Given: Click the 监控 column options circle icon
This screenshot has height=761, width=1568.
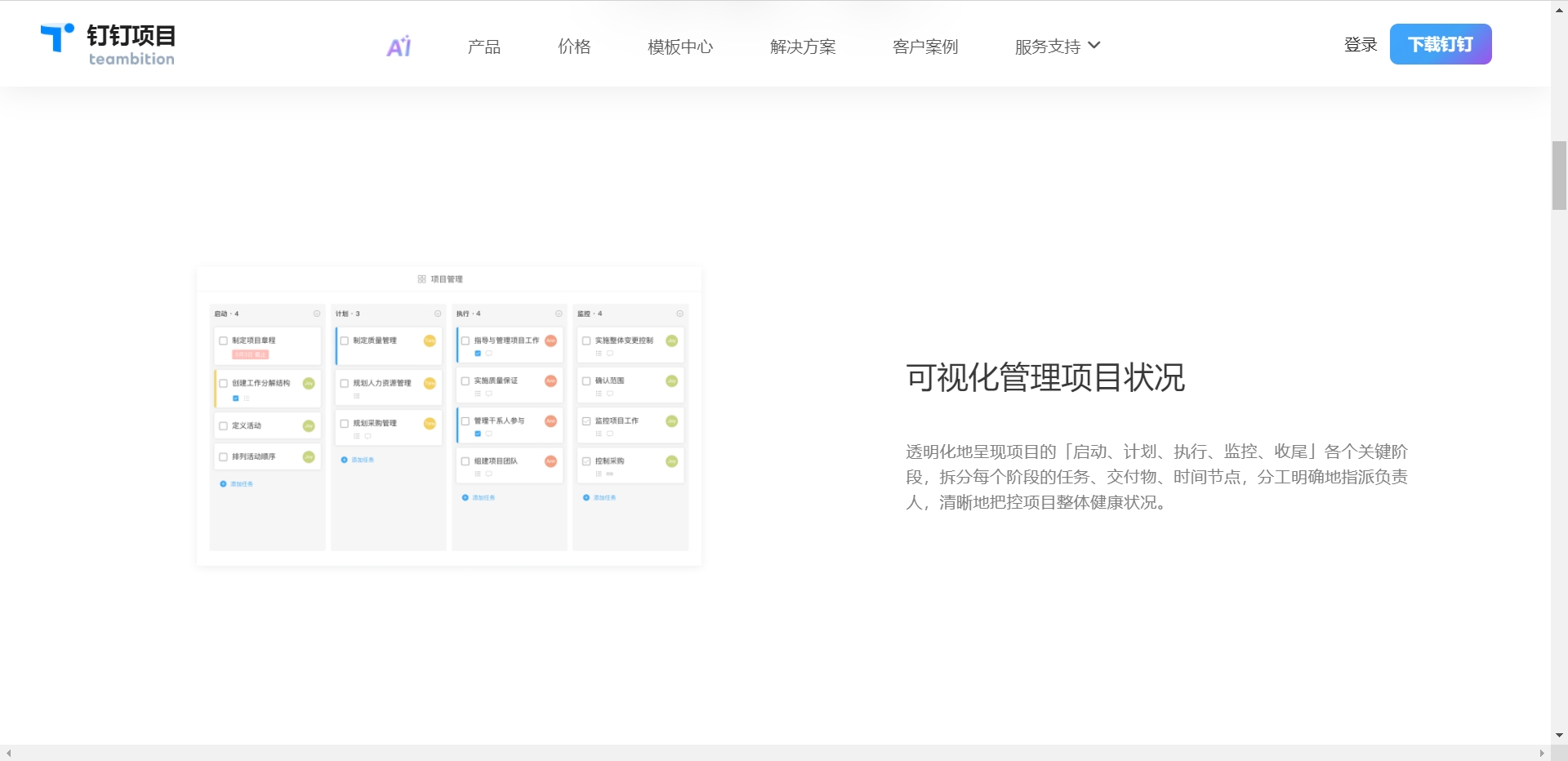Looking at the screenshot, I should point(679,314).
